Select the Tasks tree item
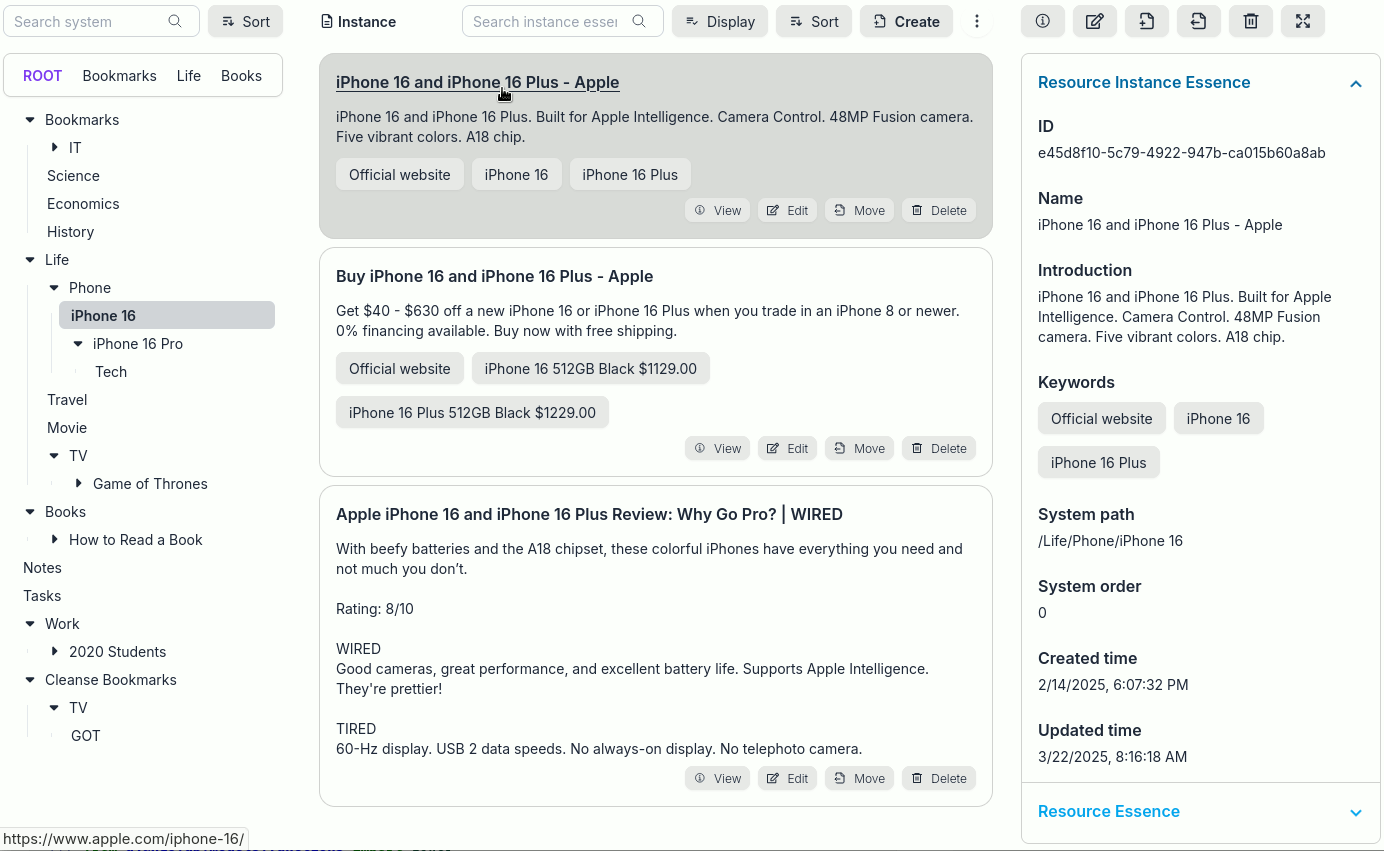Viewport: 1384px width, 851px height. tap(42, 596)
